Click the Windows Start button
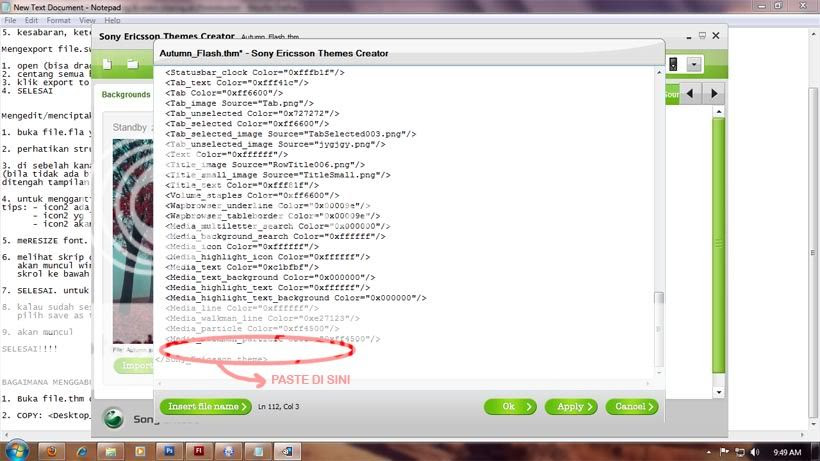This screenshot has height=461, width=820. pos(16,450)
